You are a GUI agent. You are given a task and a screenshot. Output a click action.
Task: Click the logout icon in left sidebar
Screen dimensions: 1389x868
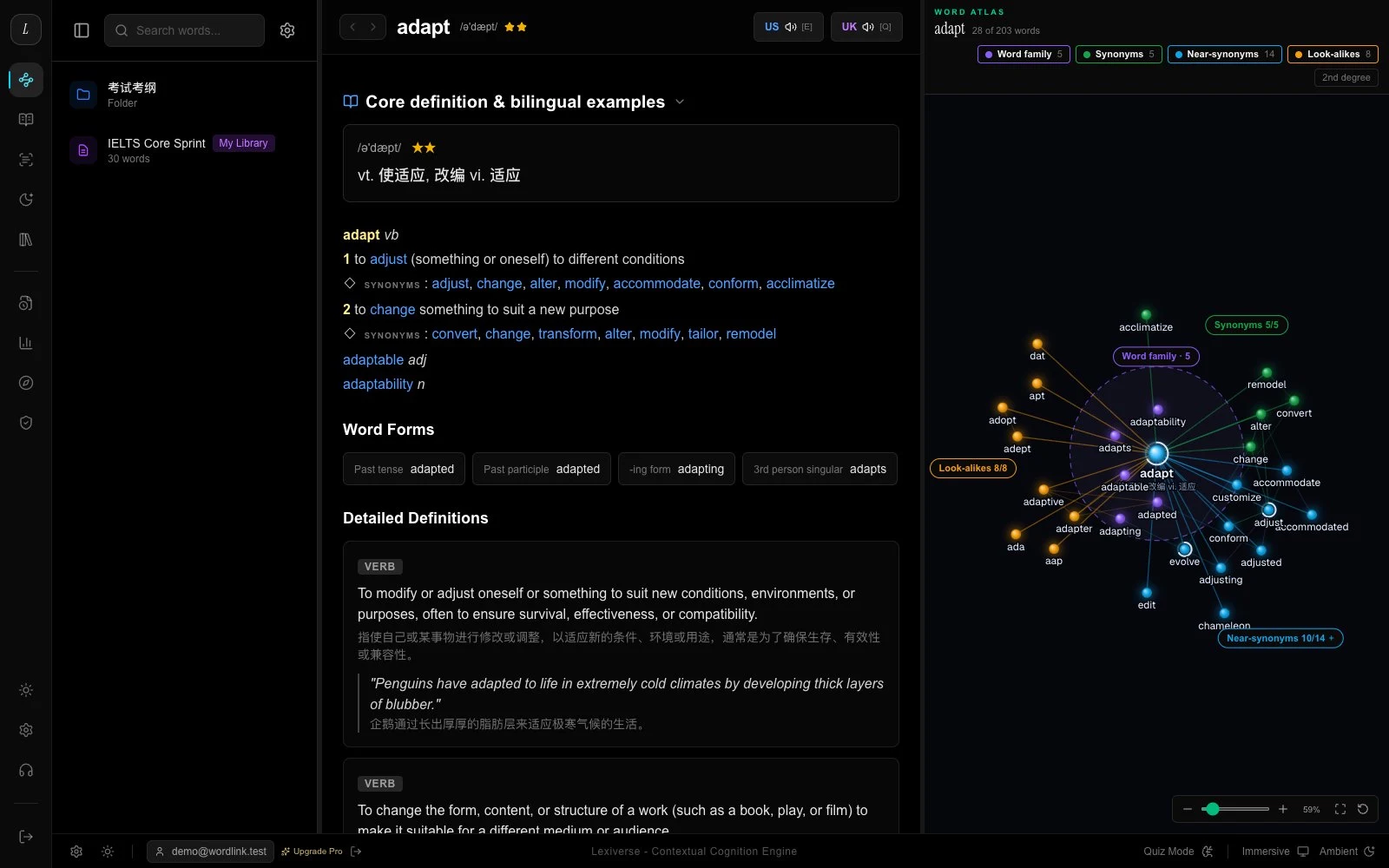tap(26, 837)
